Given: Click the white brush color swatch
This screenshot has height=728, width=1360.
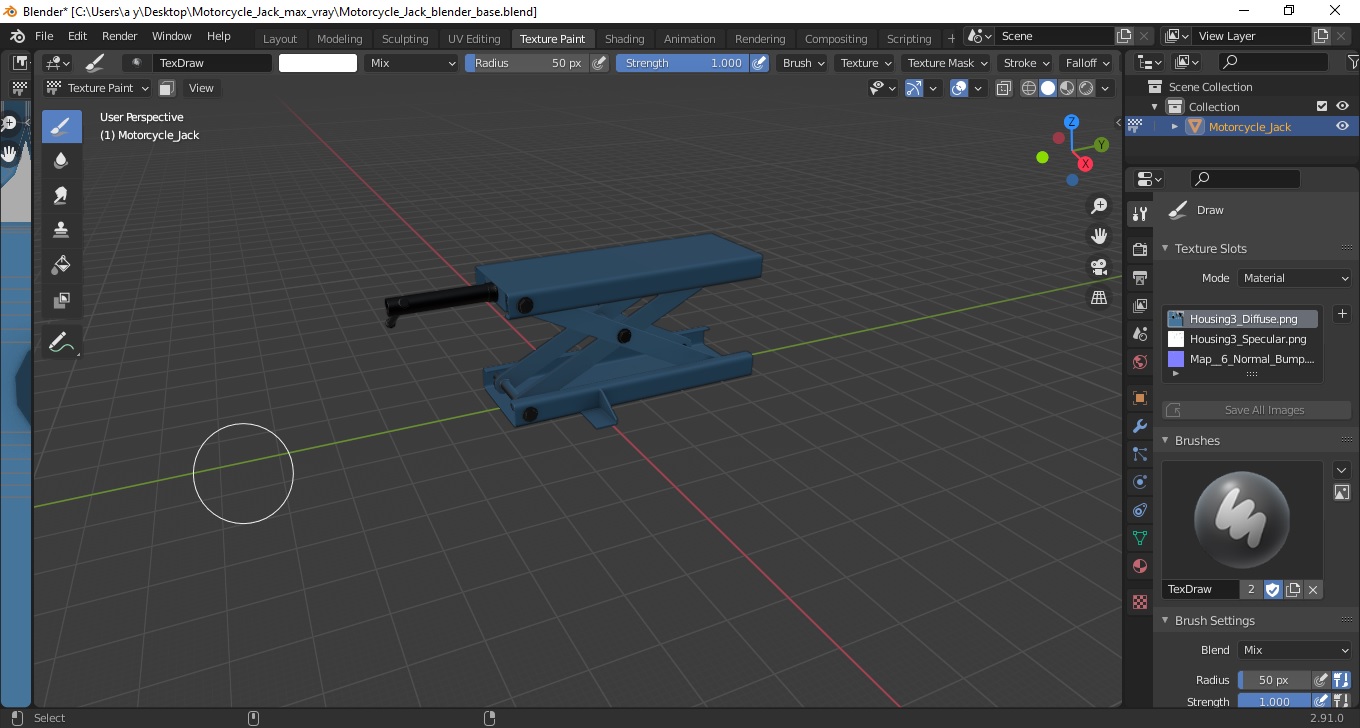Looking at the screenshot, I should (x=318, y=63).
